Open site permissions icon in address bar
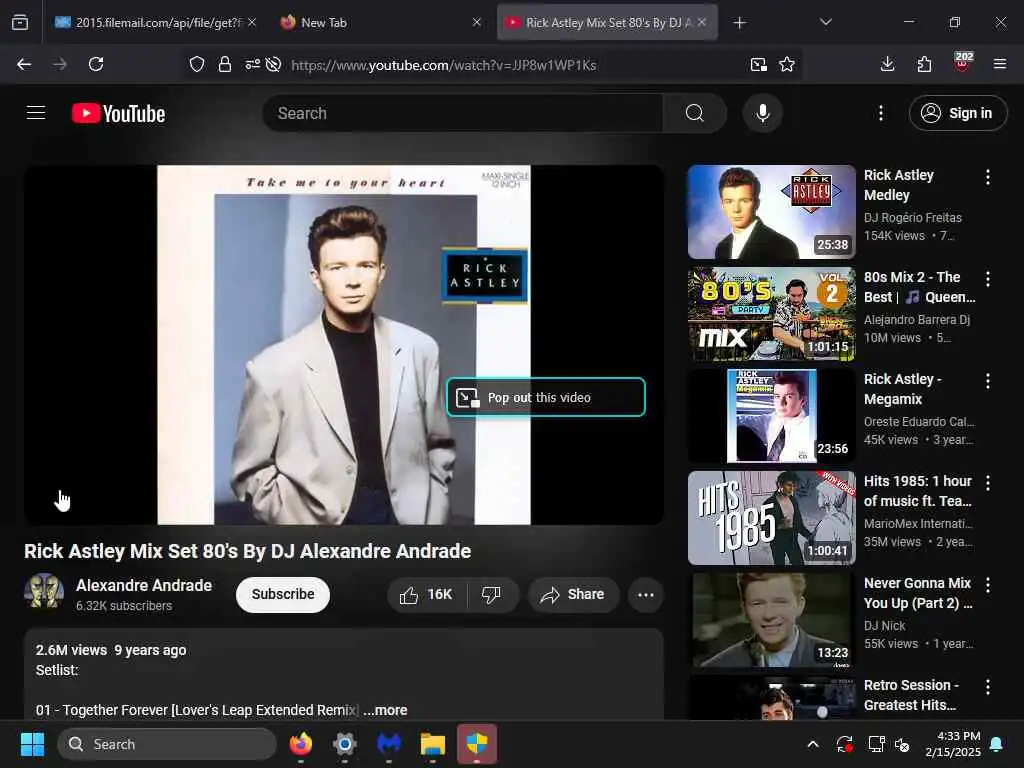 252,64
